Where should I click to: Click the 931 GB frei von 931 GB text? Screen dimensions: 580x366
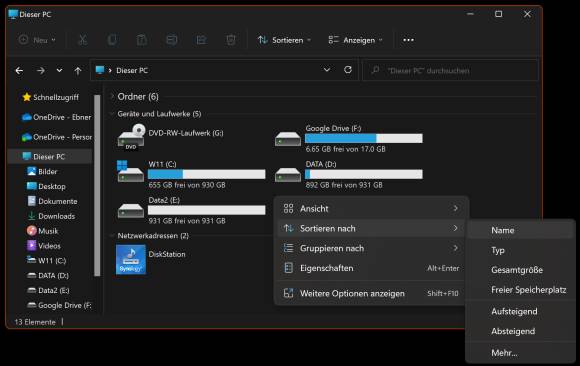(x=187, y=221)
